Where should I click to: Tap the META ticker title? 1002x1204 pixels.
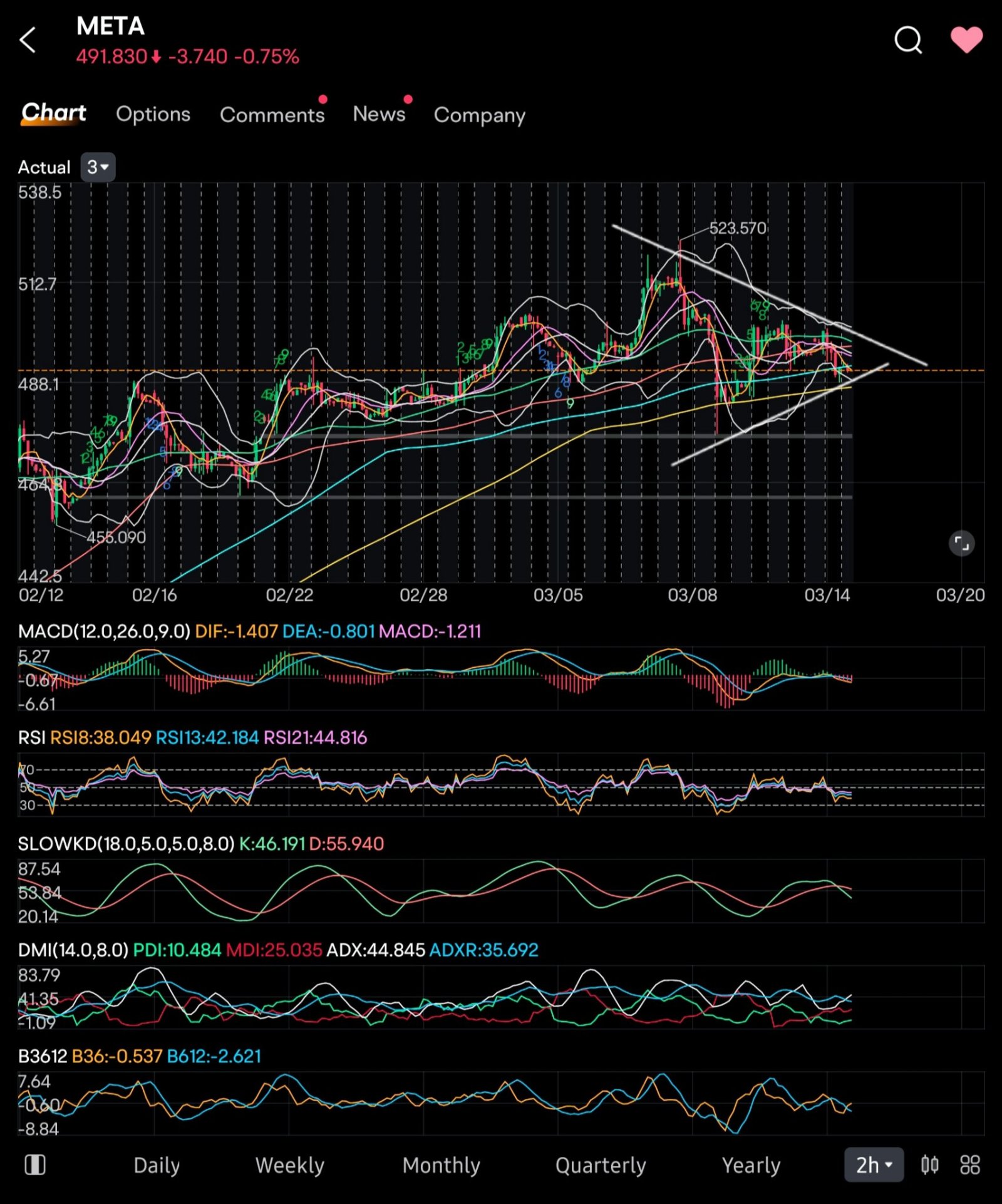pos(110,26)
